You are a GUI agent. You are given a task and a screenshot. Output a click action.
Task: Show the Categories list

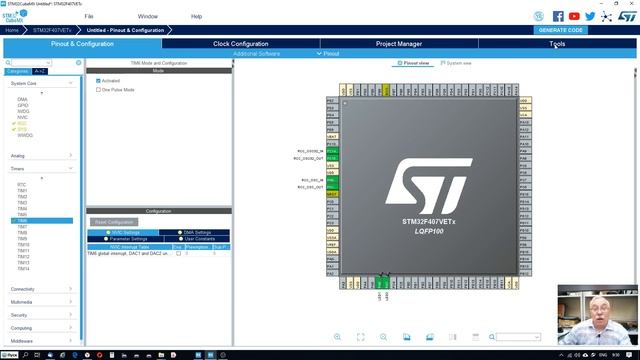(17, 71)
